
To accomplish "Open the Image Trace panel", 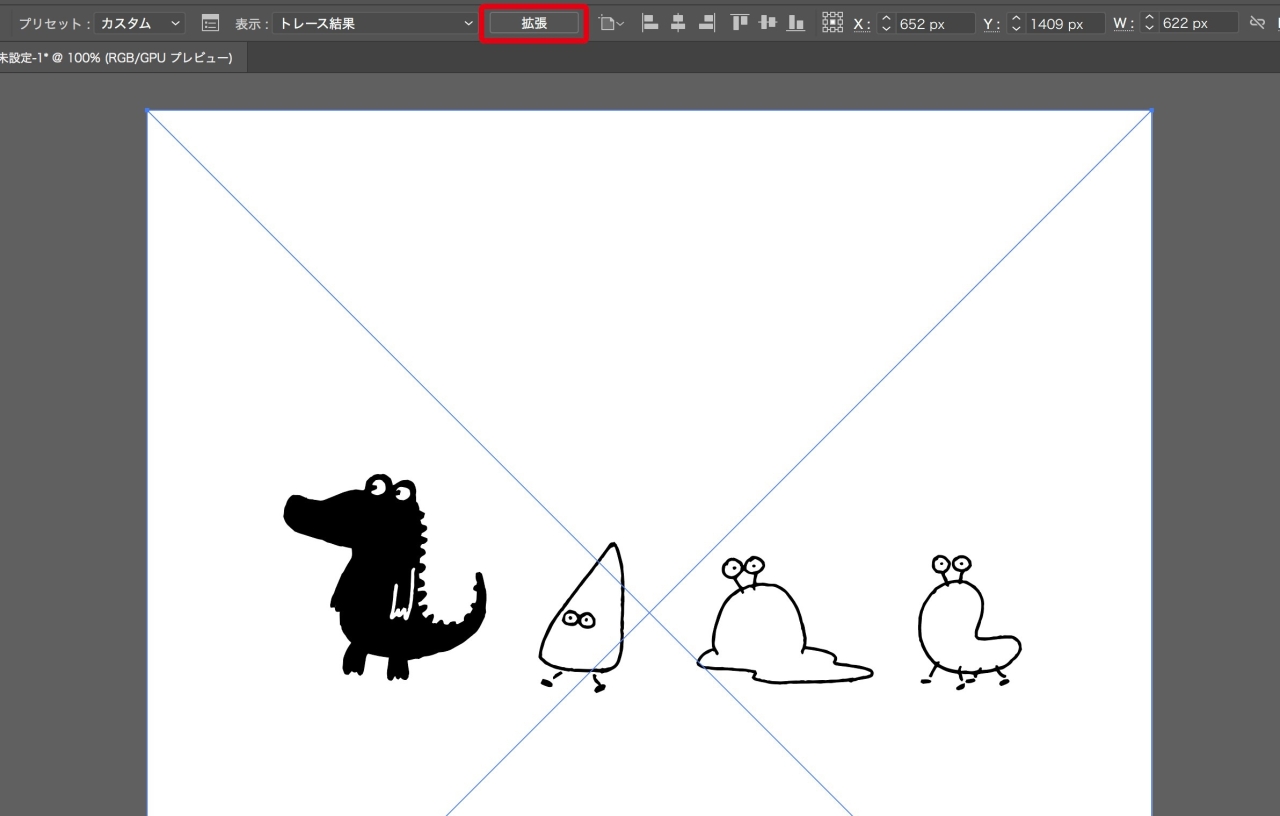I will [x=209, y=21].
